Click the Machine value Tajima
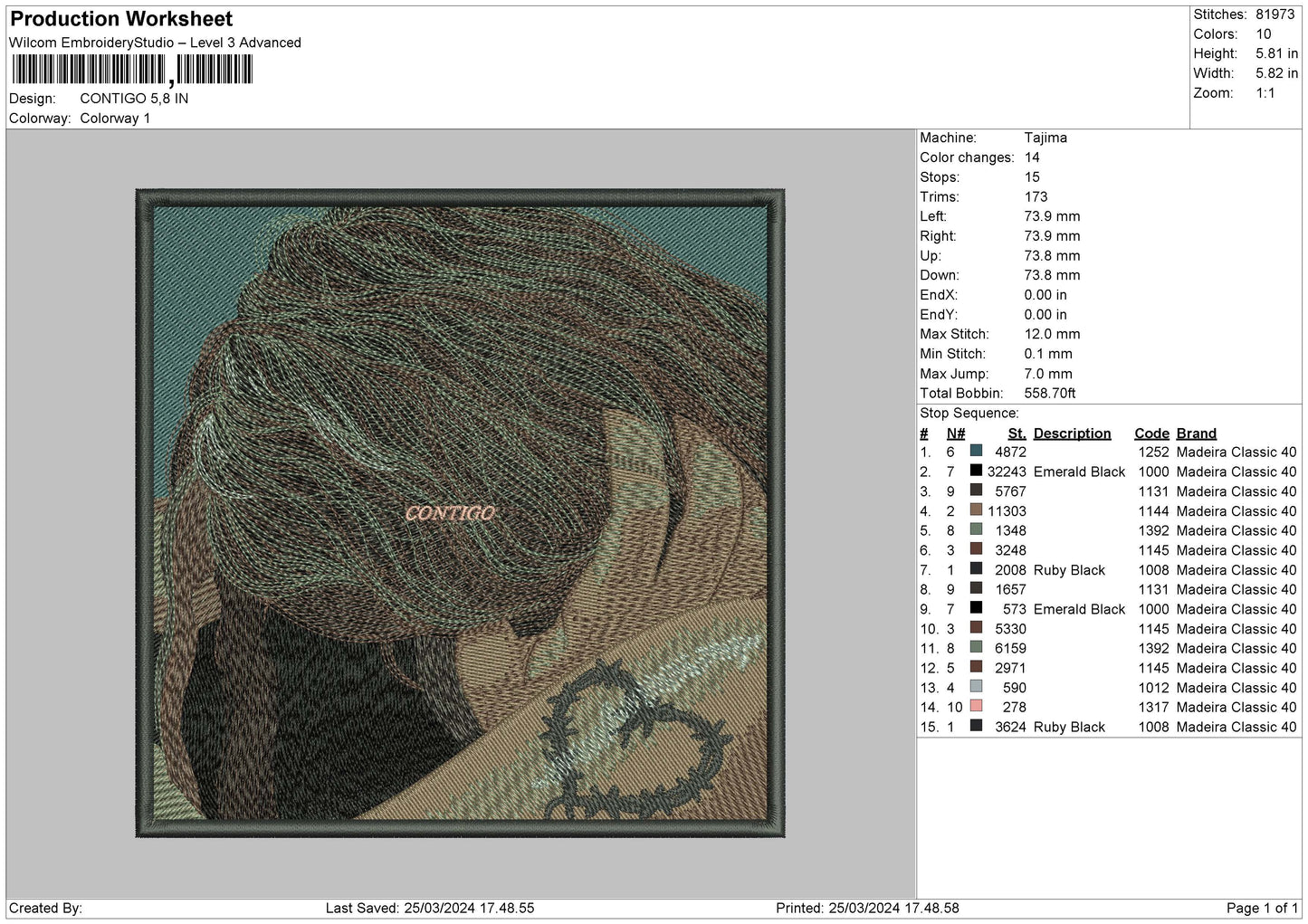Image resolution: width=1308 pixels, height=924 pixels. point(1045,138)
